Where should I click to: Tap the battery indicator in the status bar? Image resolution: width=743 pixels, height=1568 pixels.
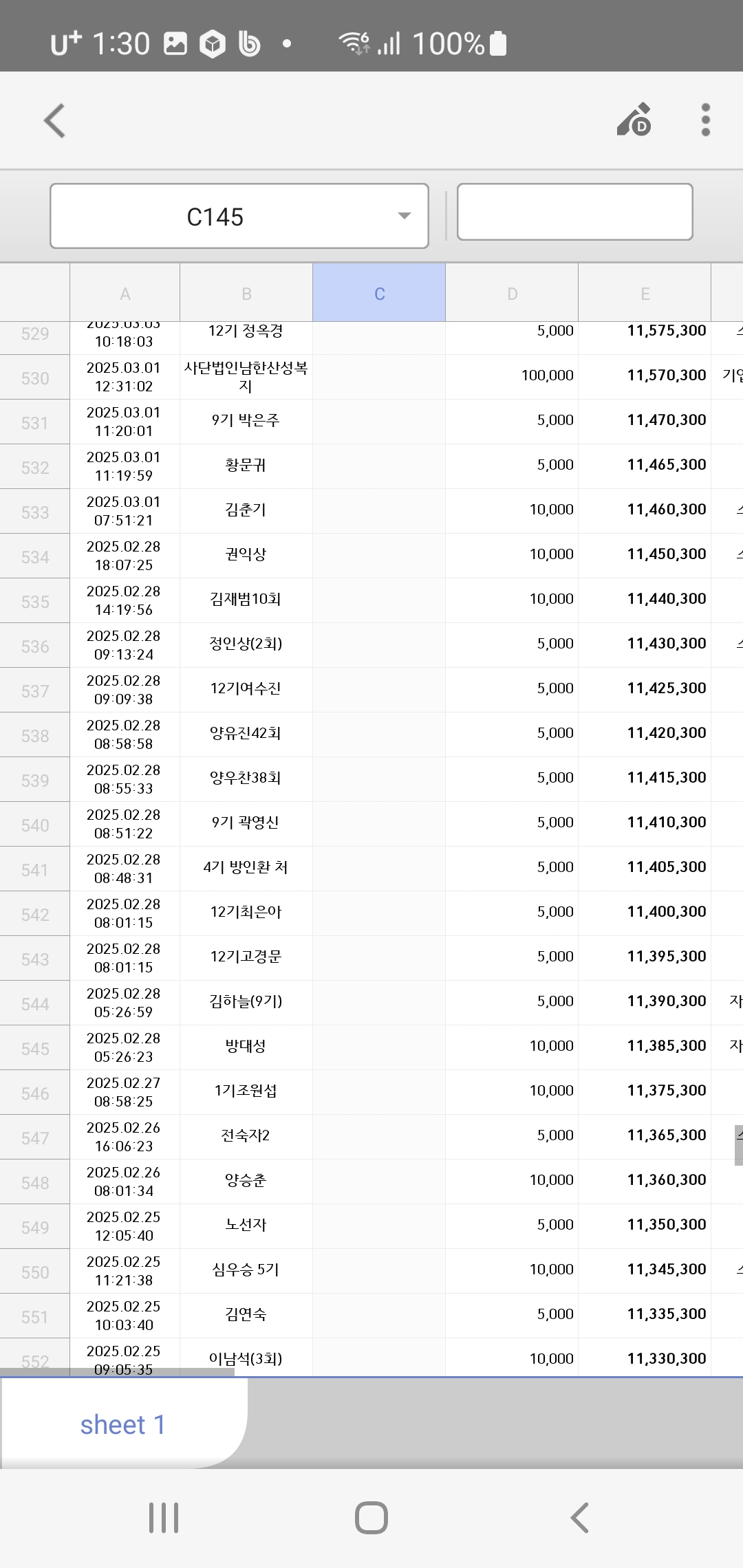pyautogui.click(x=497, y=44)
